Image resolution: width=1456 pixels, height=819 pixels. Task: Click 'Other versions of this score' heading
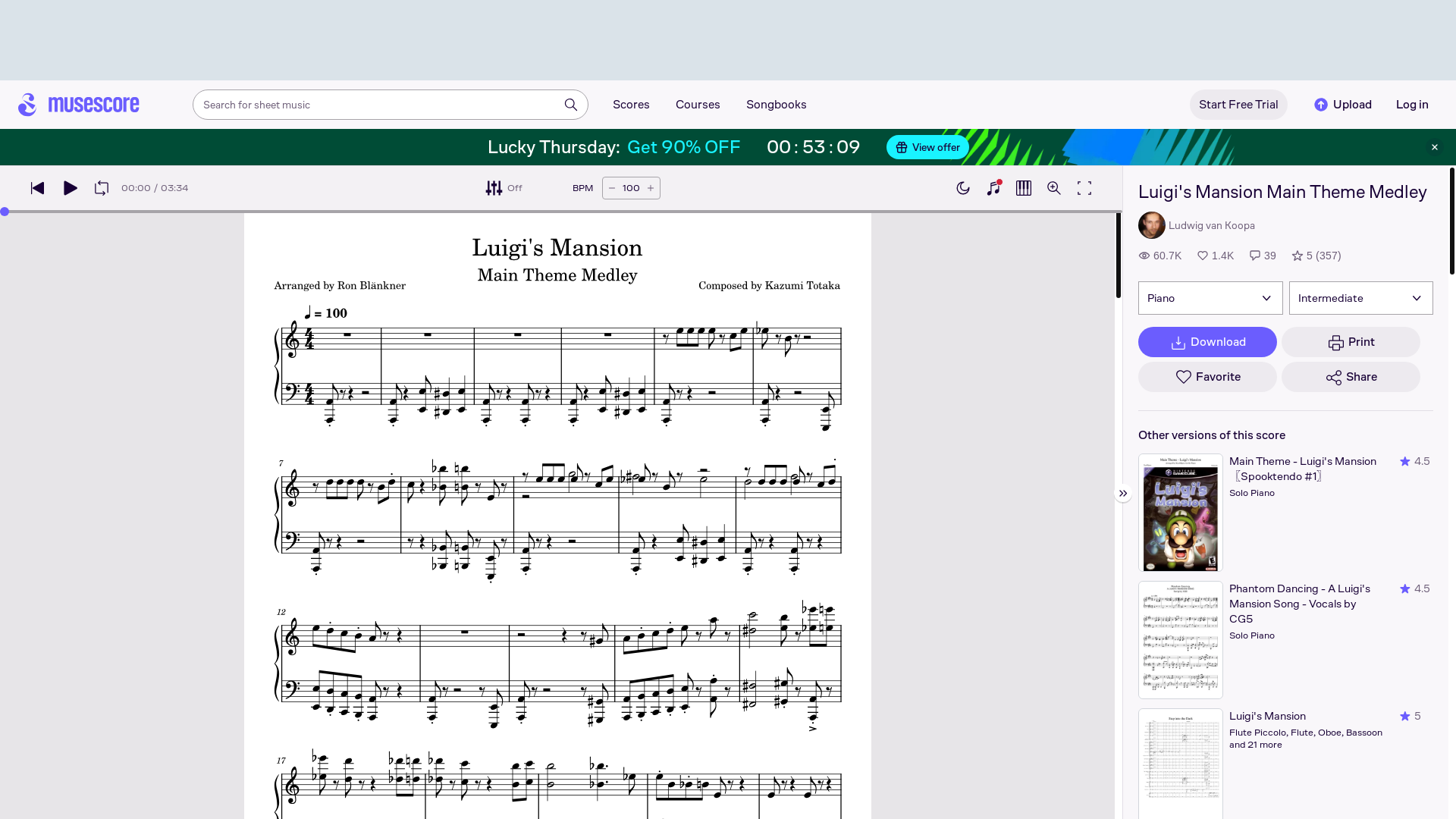(x=1212, y=435)
